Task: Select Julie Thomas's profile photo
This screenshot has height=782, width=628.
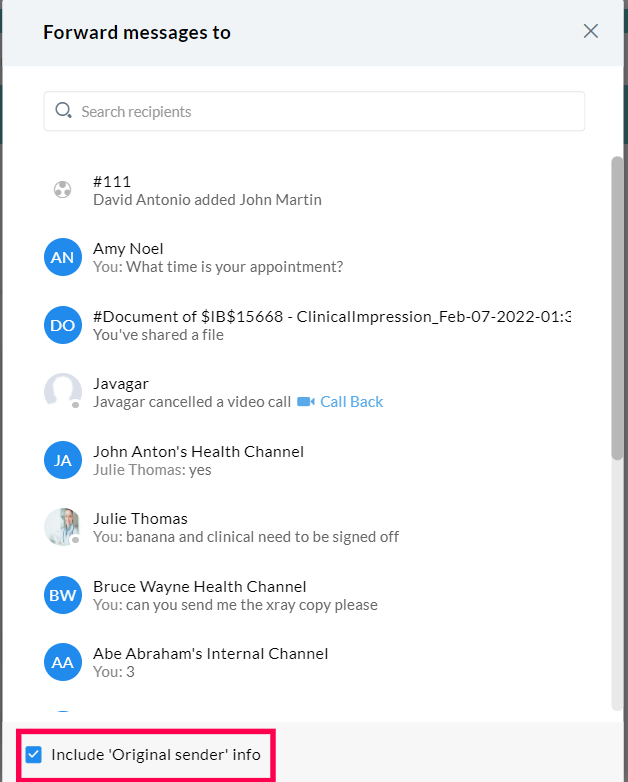Action: point(62,527)
